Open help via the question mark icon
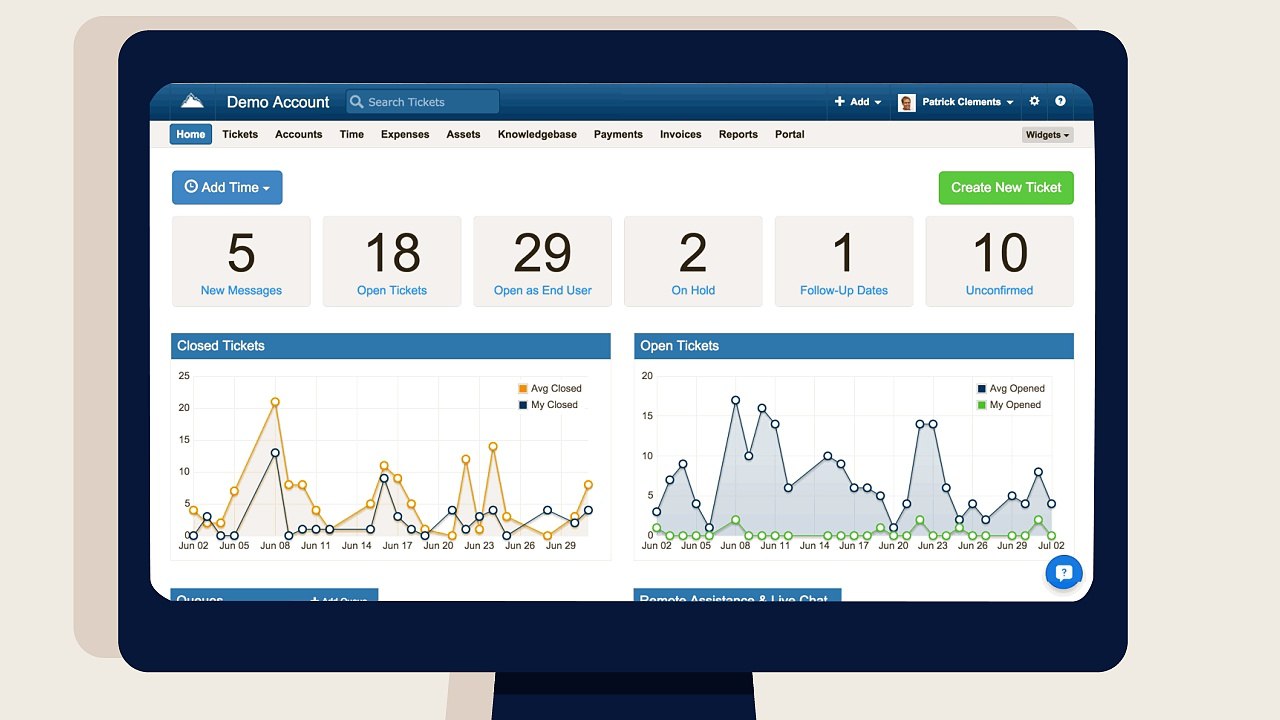This screenshot has height=720, width=1280. pyautogui.click(x=1060, y=101)
